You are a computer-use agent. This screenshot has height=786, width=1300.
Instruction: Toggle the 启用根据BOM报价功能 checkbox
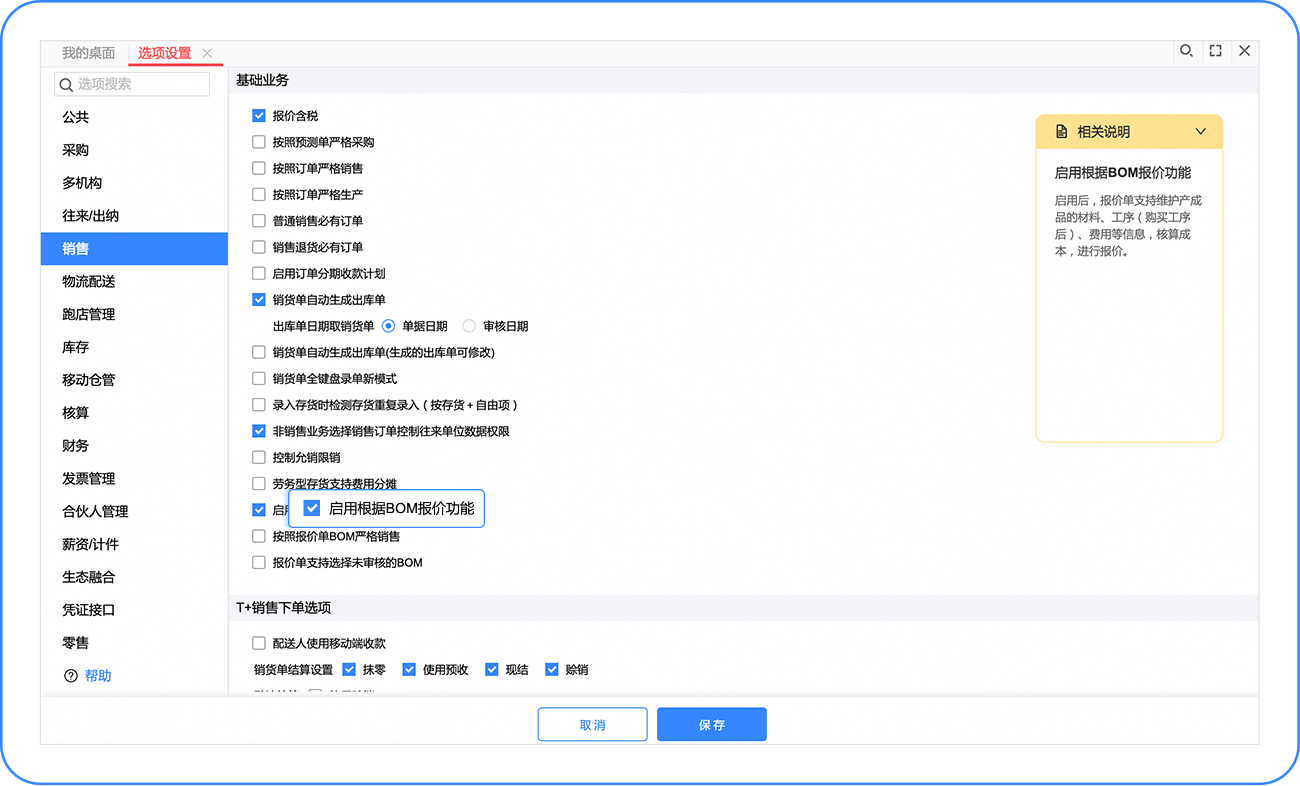[312, 508]
